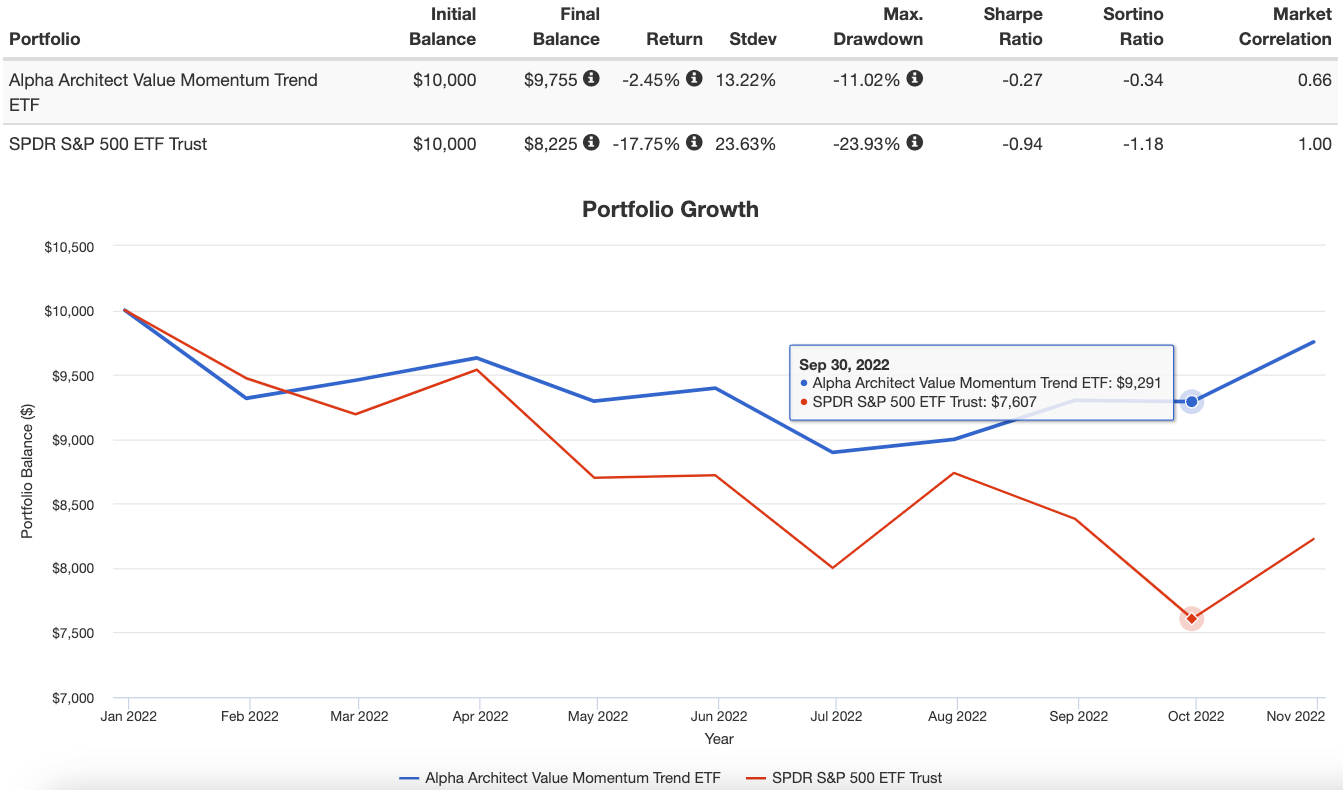The width and height of the screenshot is (1343, 790).
Task: Click the Market Correlation column header
Action: 1285,27
